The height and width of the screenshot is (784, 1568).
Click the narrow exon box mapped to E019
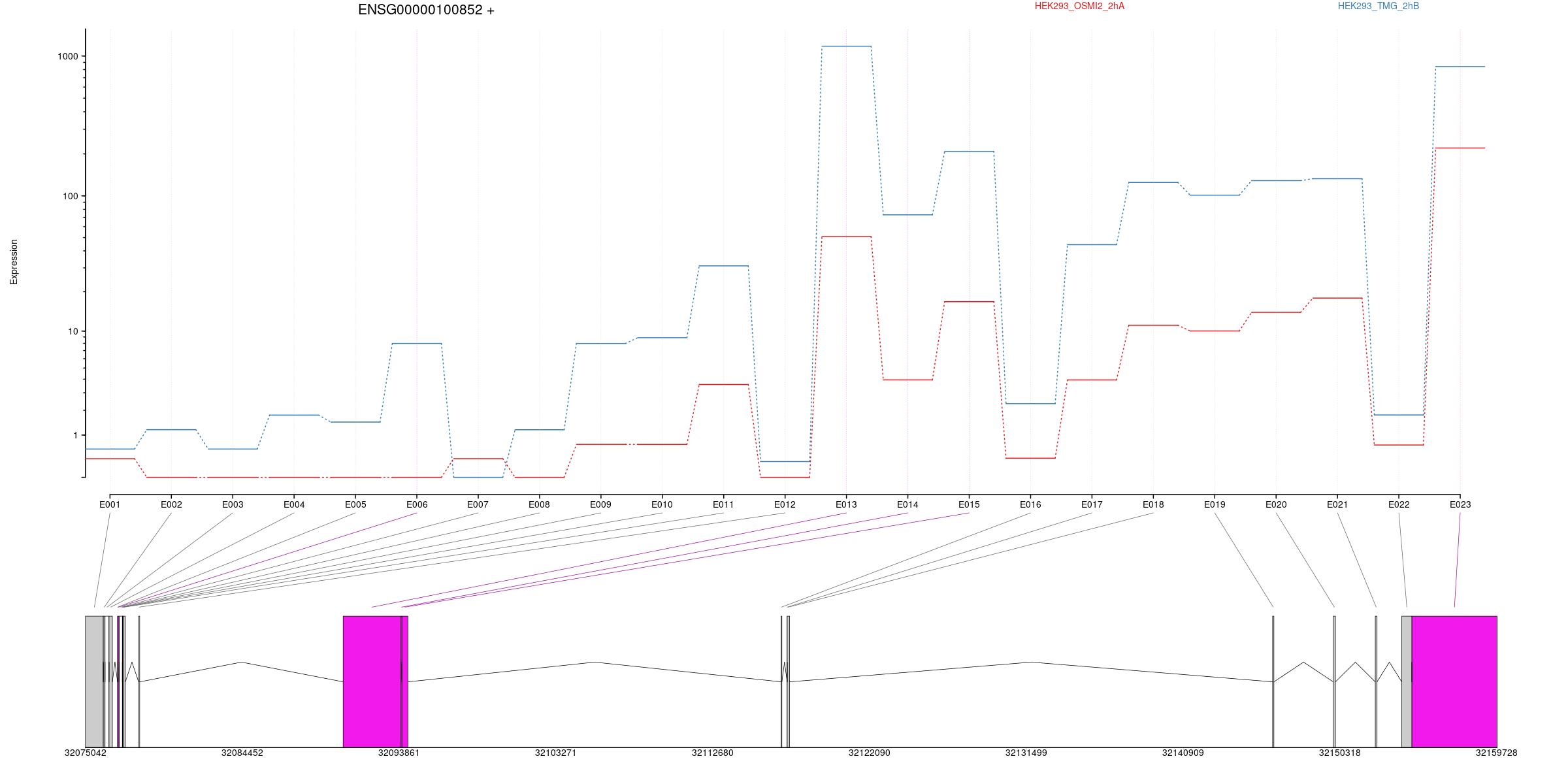tap(1273, 681)
